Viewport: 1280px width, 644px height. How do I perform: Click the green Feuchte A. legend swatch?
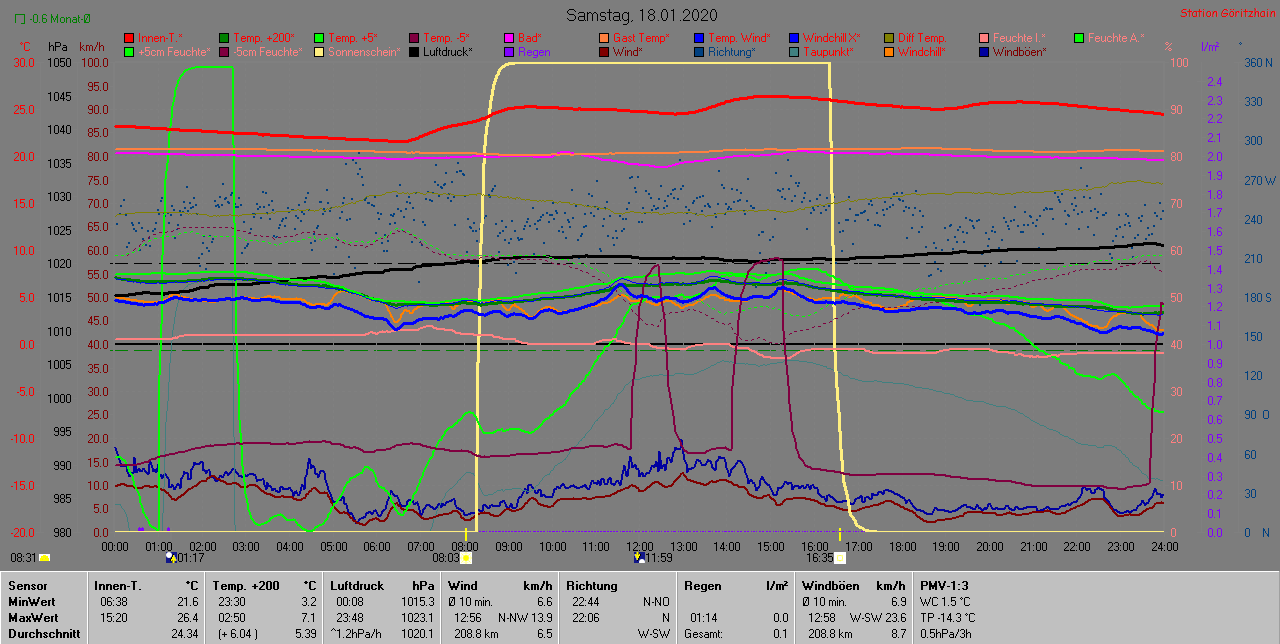point(1079,38)
